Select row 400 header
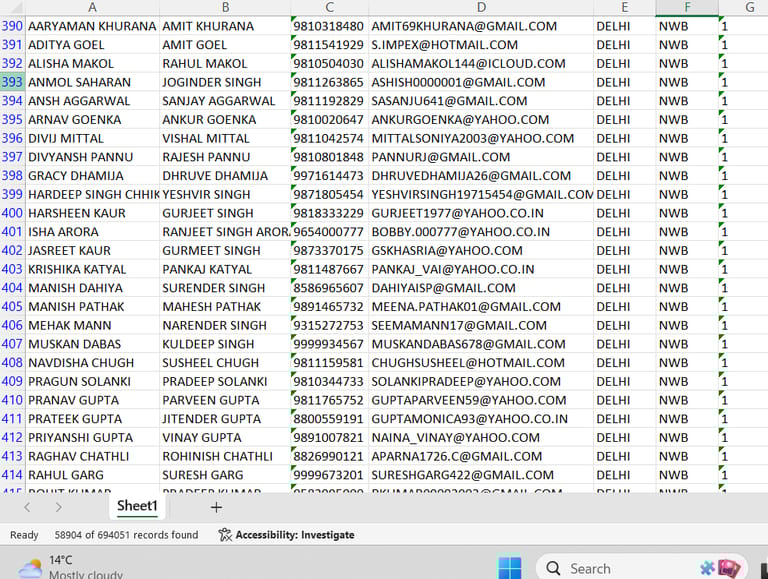This screenshot has width=768, height=579. point(12,213)
